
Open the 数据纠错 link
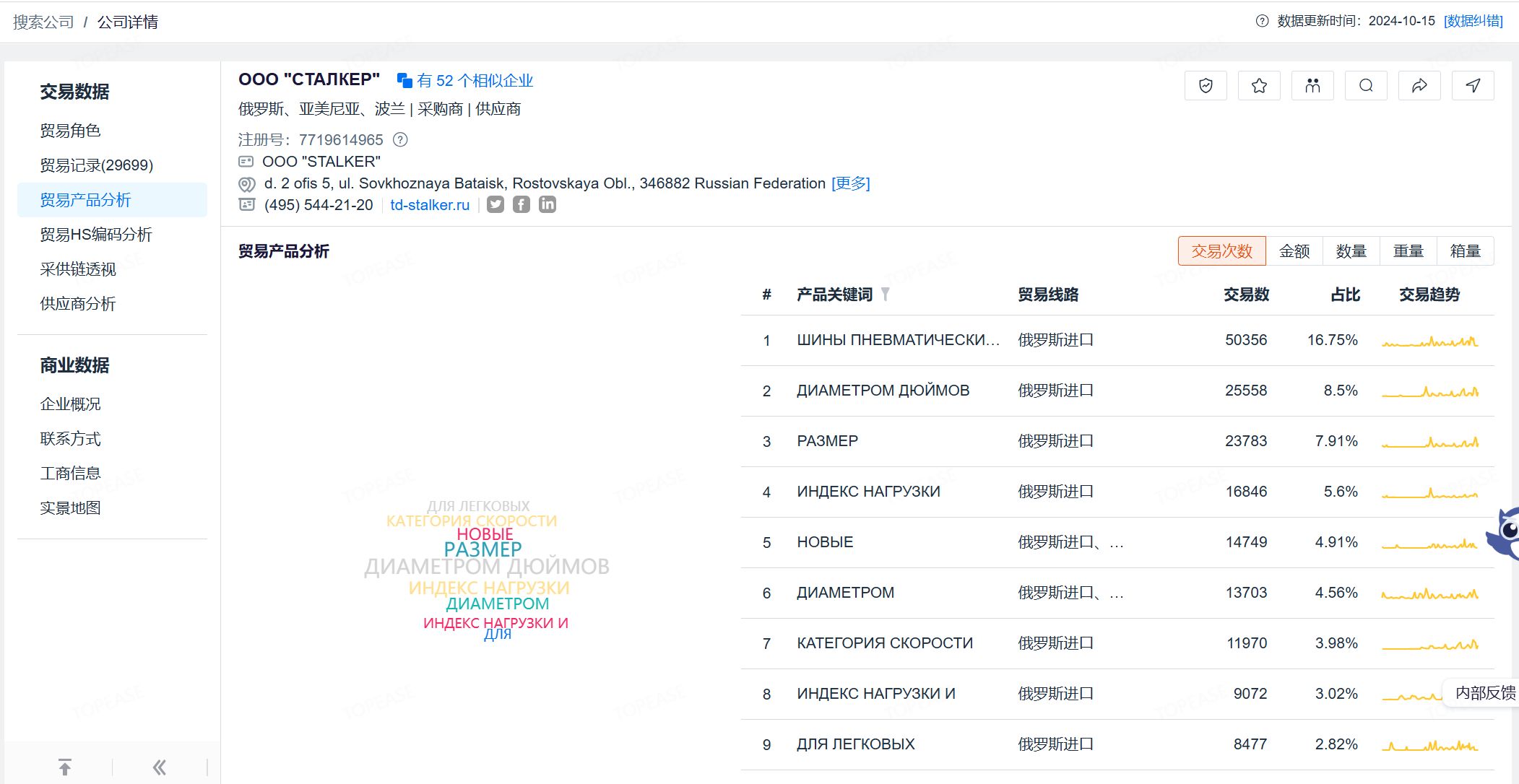1473,21
